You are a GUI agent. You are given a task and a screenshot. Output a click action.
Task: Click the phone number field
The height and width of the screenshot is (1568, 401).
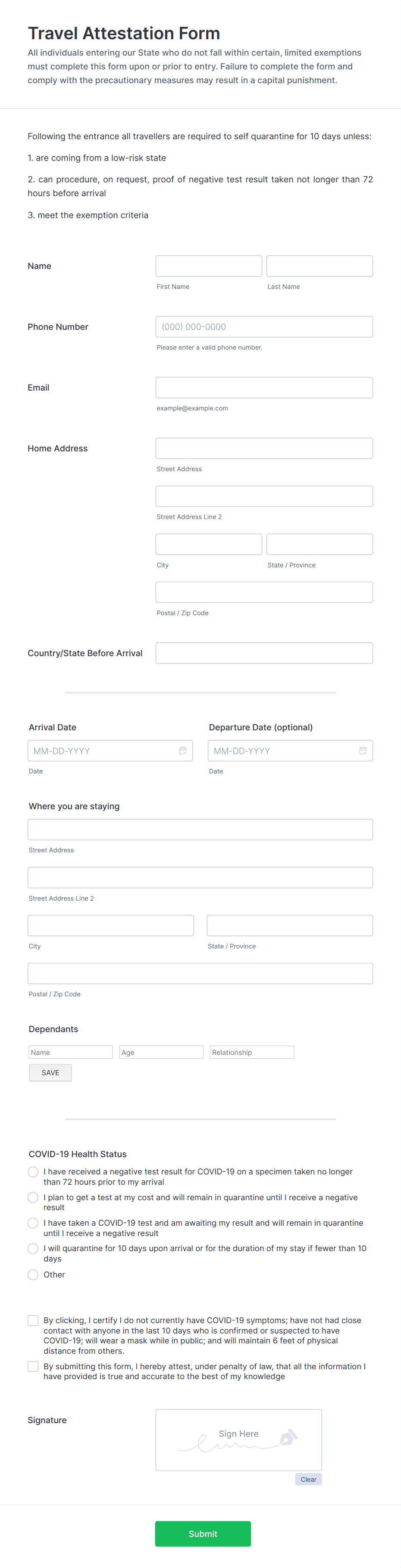pyautogui.click(x=264, y=326)
